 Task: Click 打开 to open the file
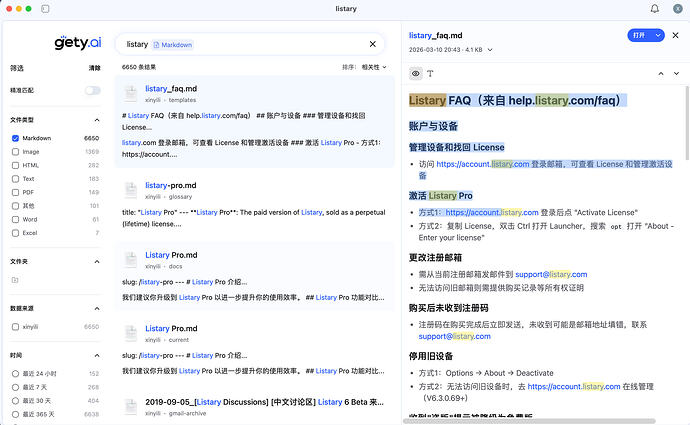[639, 35]
